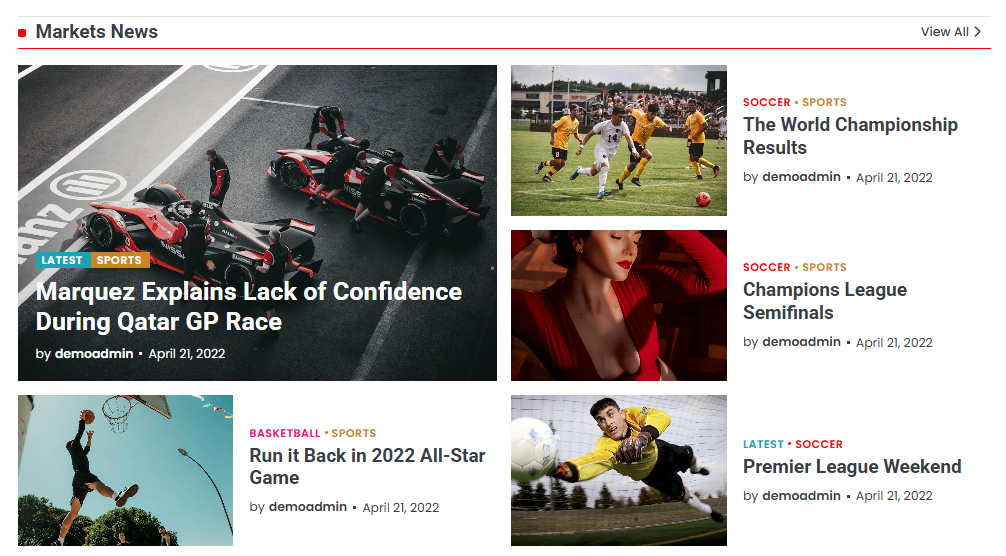Click LATEST category above Premier League Weekend
The image size is (1006, 556).
pos(763,444)
